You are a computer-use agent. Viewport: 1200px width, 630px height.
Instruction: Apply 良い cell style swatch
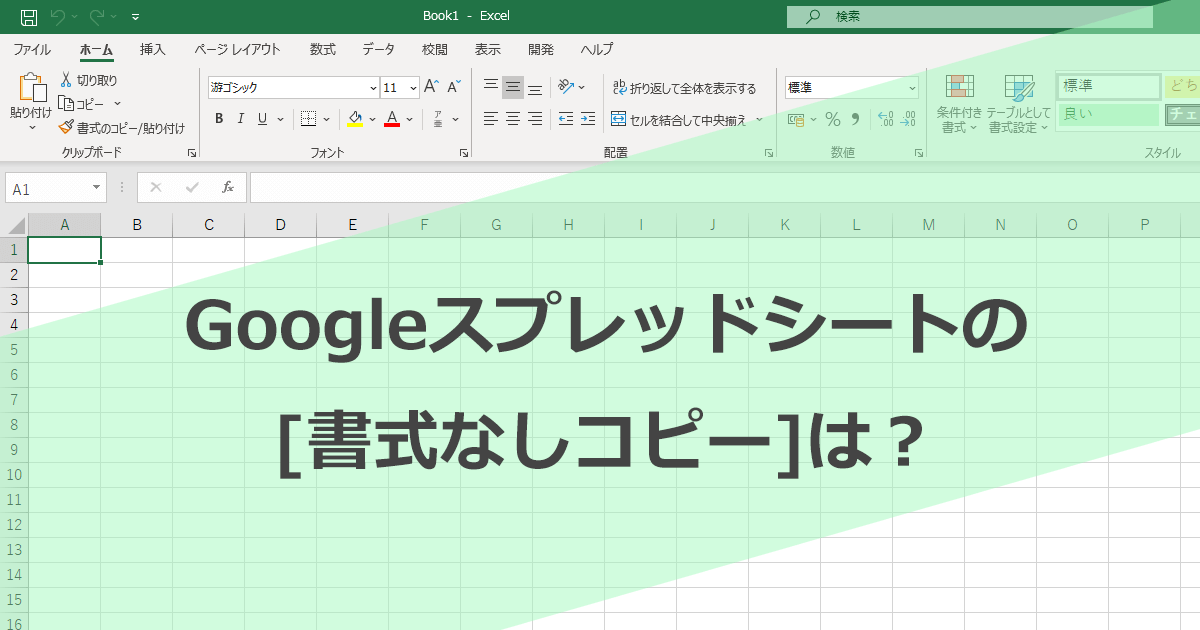[x=1109, y=114]
